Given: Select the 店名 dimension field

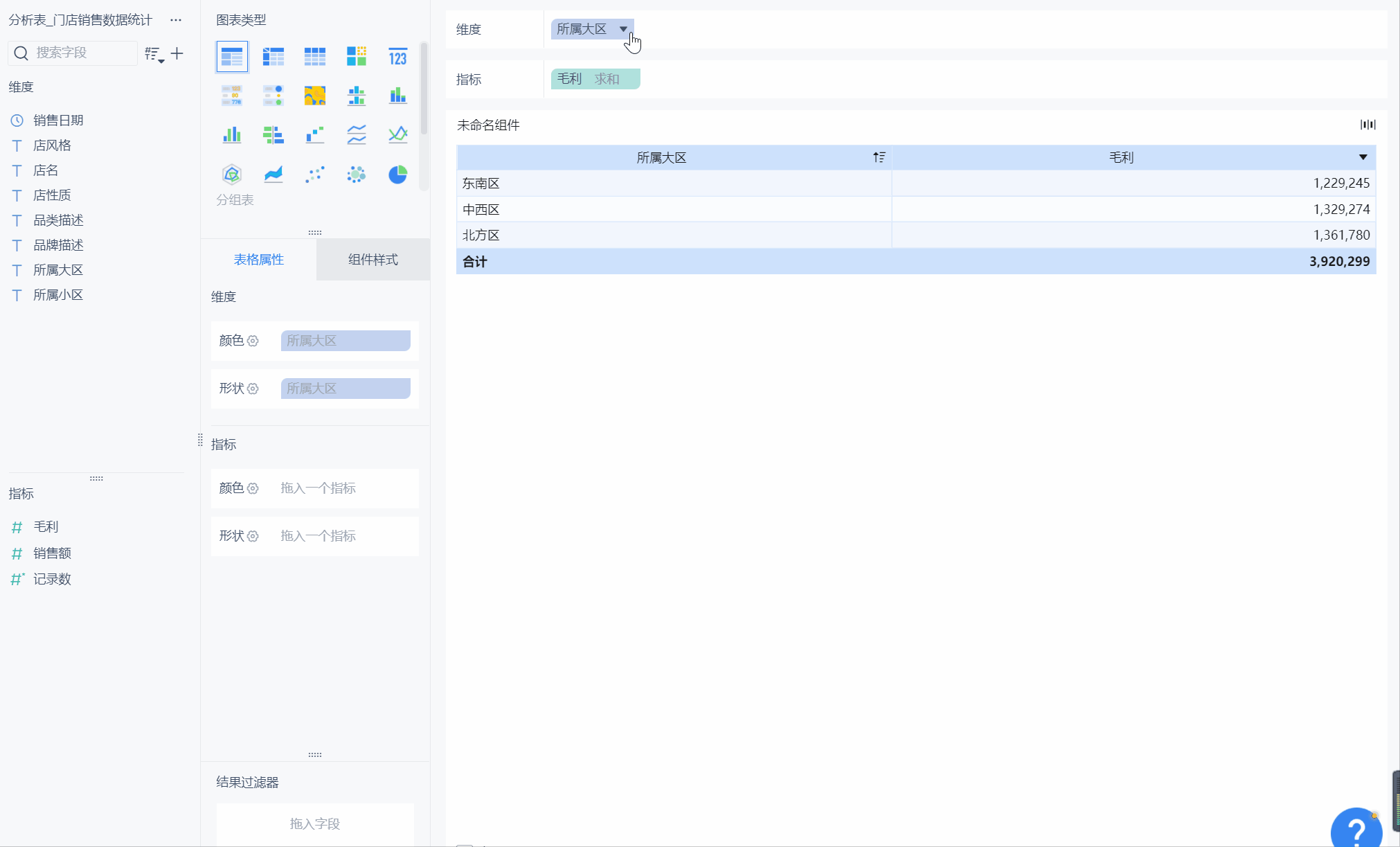Looking at the screenshot, I should [x=46, y=170].
